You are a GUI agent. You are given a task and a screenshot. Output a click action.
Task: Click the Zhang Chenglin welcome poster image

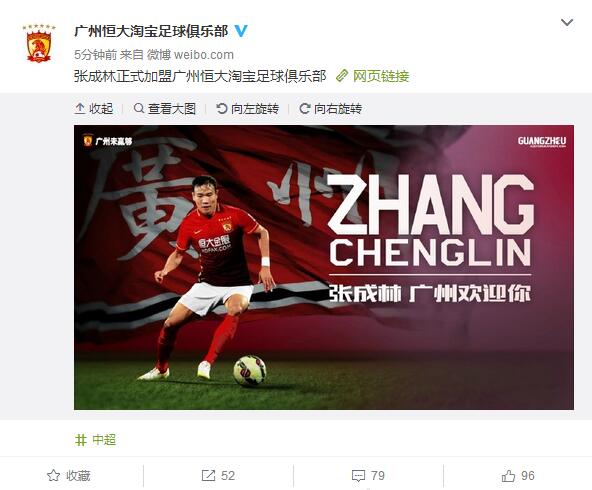coord(324,267)
